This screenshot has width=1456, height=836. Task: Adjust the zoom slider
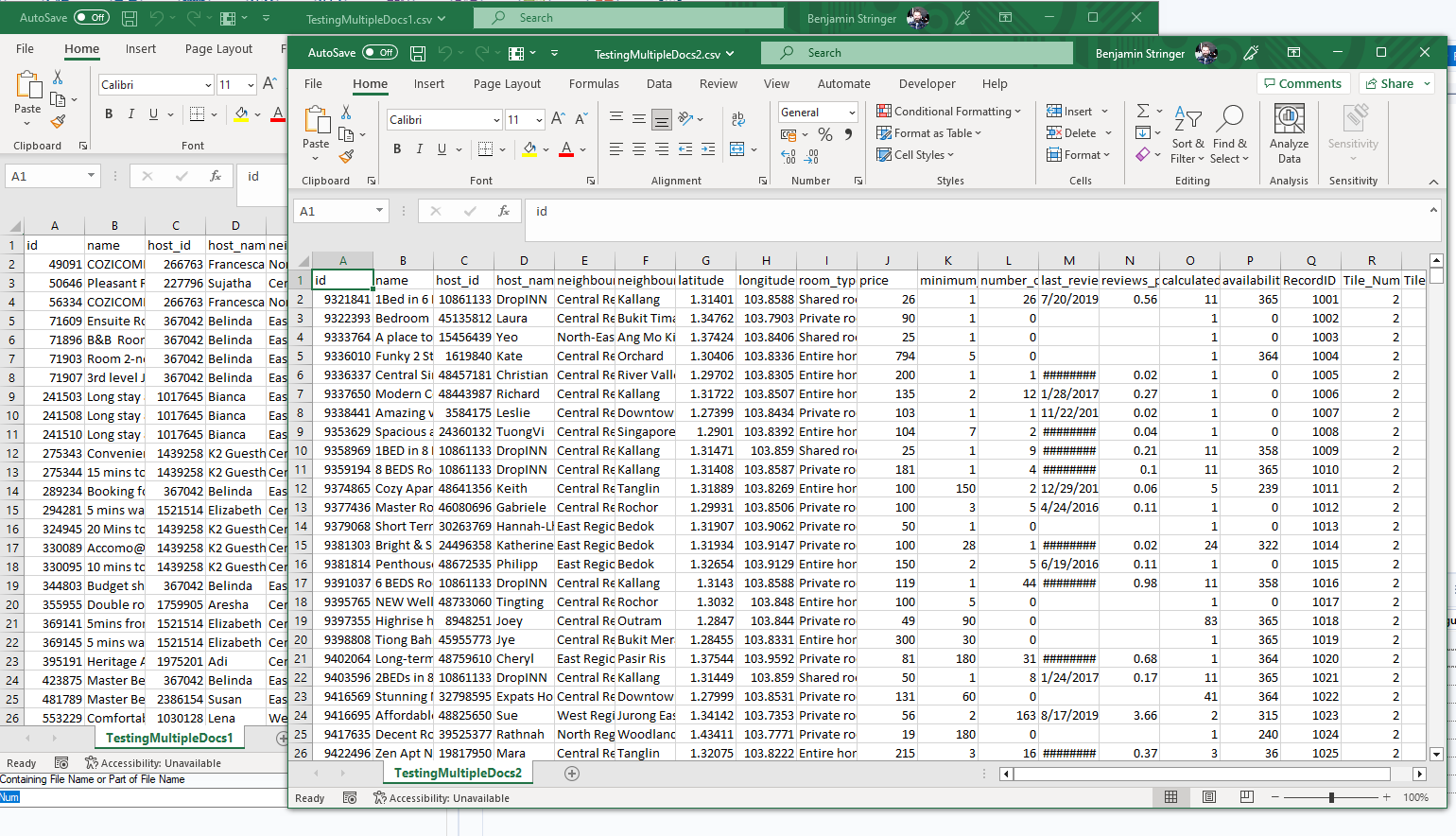[1330, 797]
